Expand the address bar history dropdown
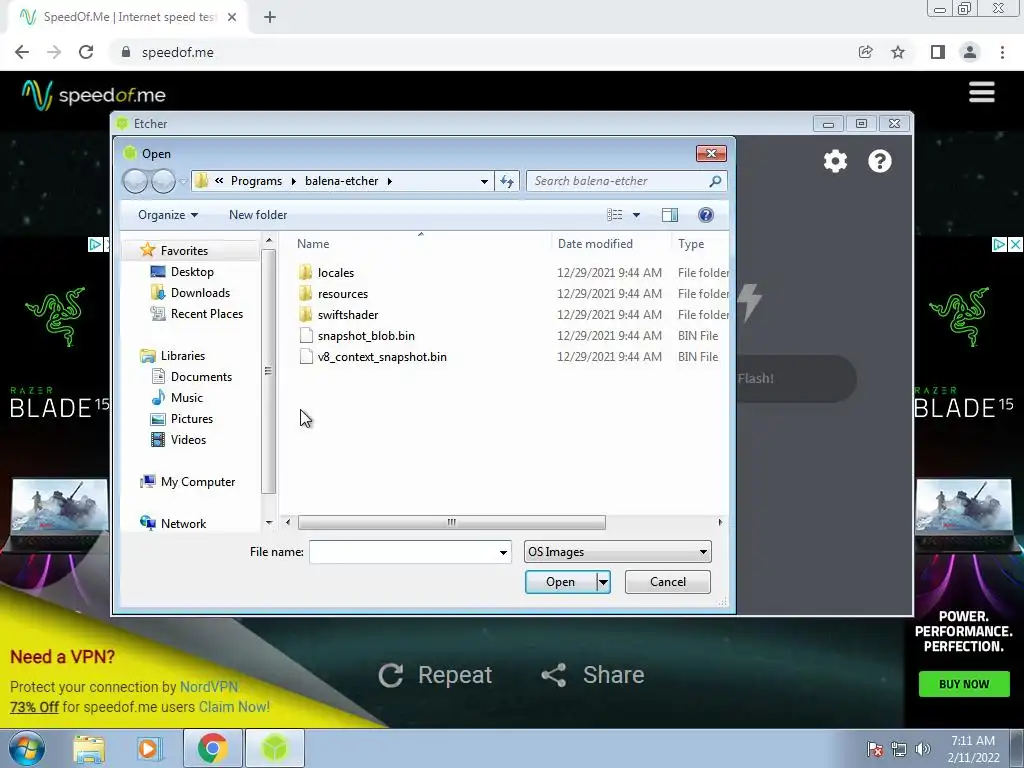Image resolution: width=1024 pixels, height=768 pixels. 484,181
